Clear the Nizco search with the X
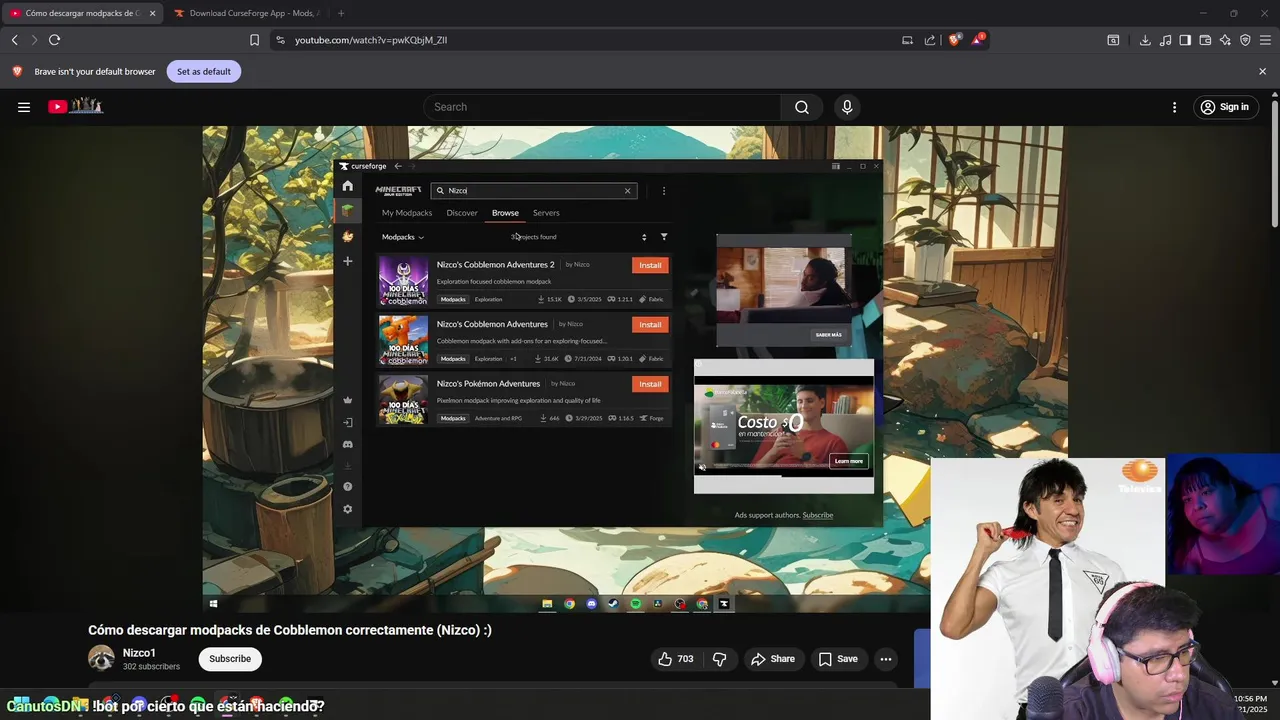The width and height of the screenshot is (1280, 720). [628, 191]
